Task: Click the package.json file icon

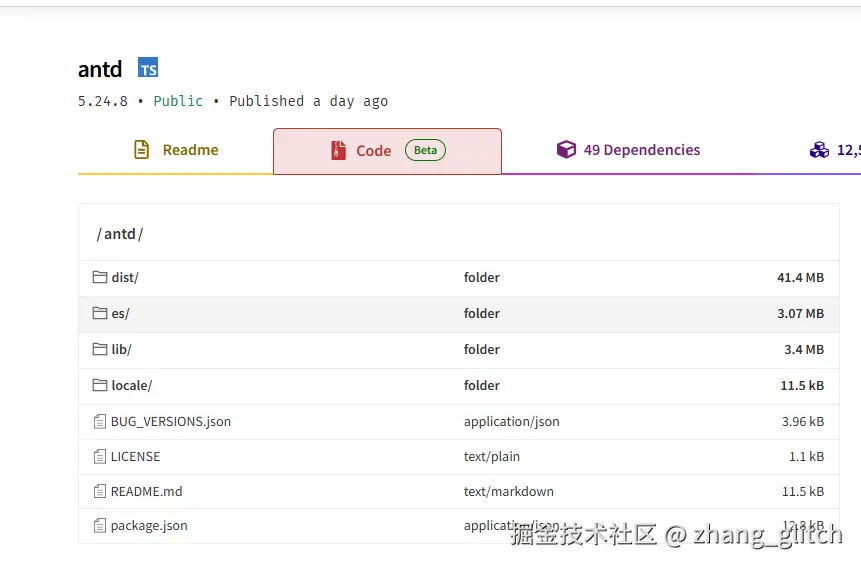Action: click(x=100, y=526)
